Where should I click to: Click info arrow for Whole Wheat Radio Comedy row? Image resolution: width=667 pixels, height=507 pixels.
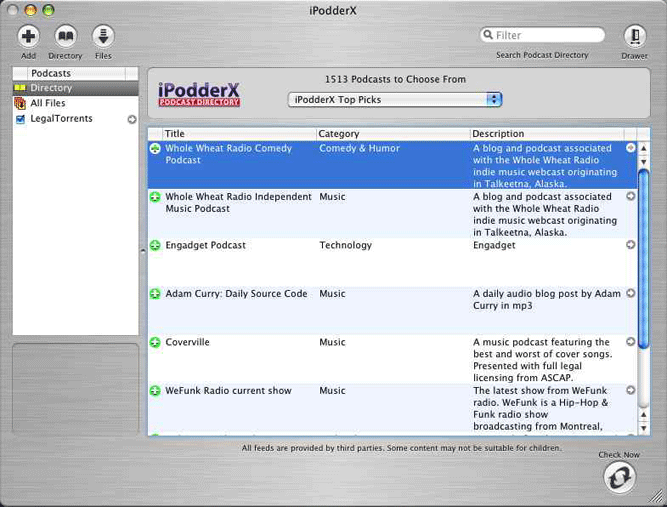click(x=631, y=148)
